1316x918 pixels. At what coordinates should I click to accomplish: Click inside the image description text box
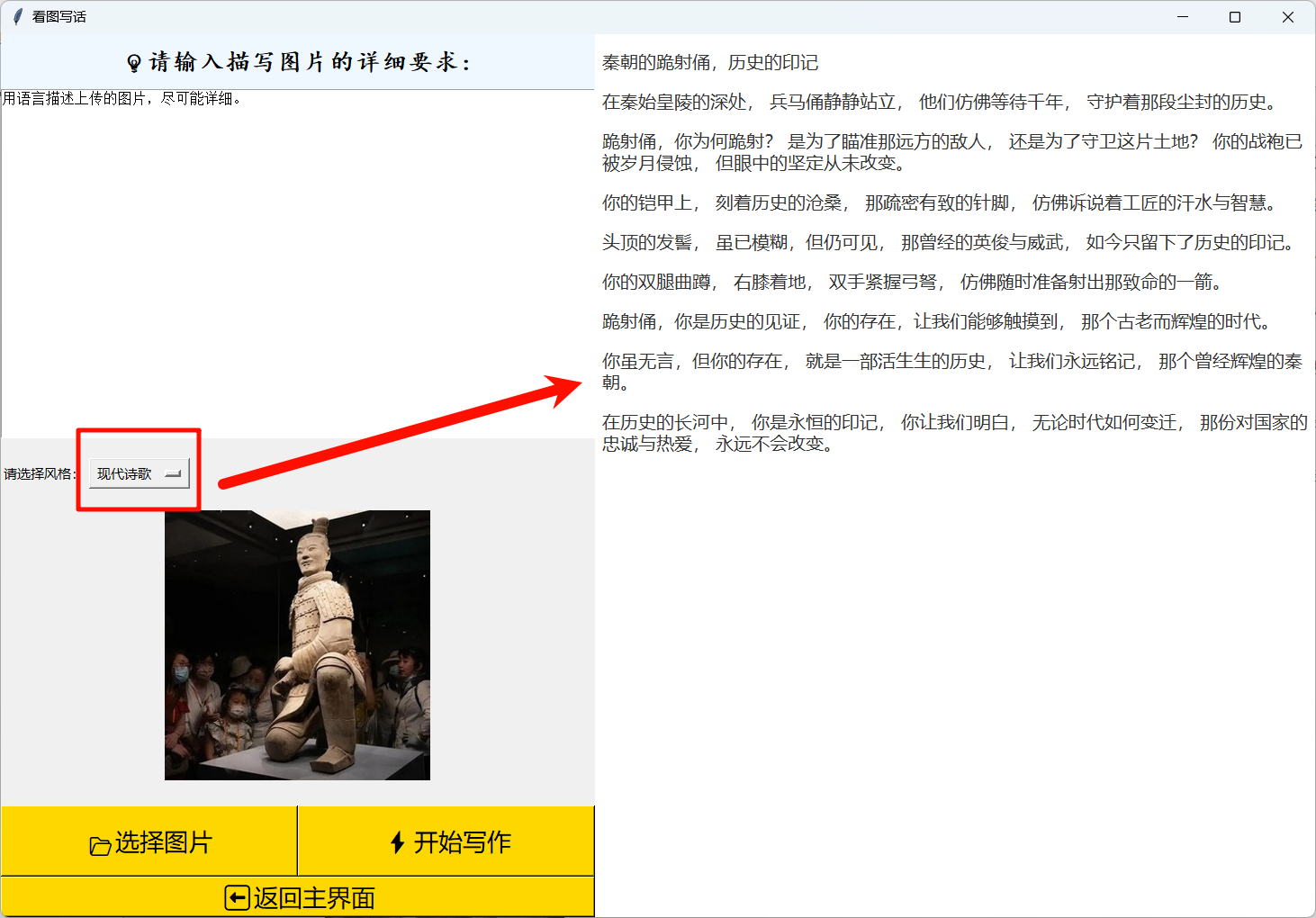tap(298, 264)
